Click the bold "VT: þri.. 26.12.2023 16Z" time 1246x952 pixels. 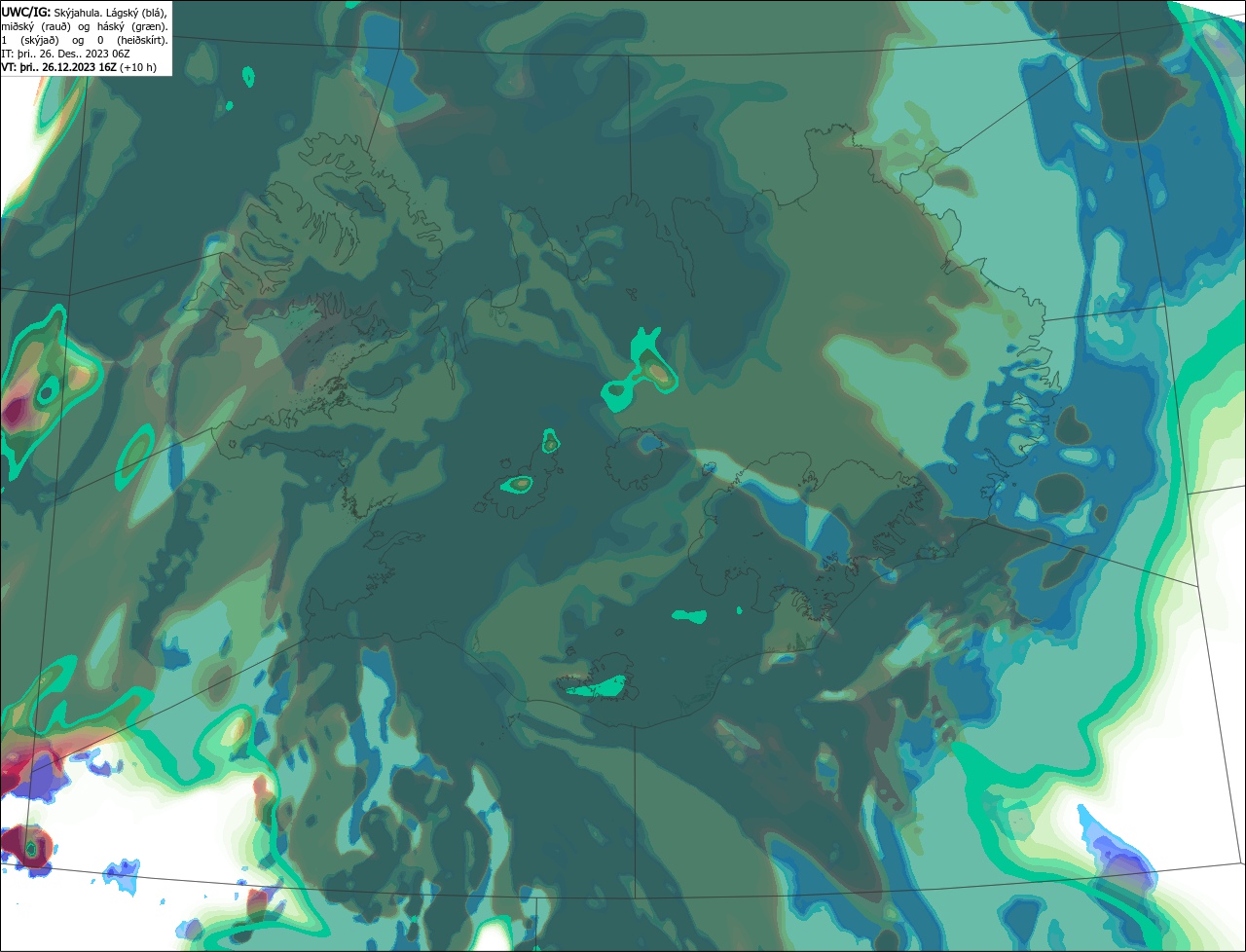58,68
